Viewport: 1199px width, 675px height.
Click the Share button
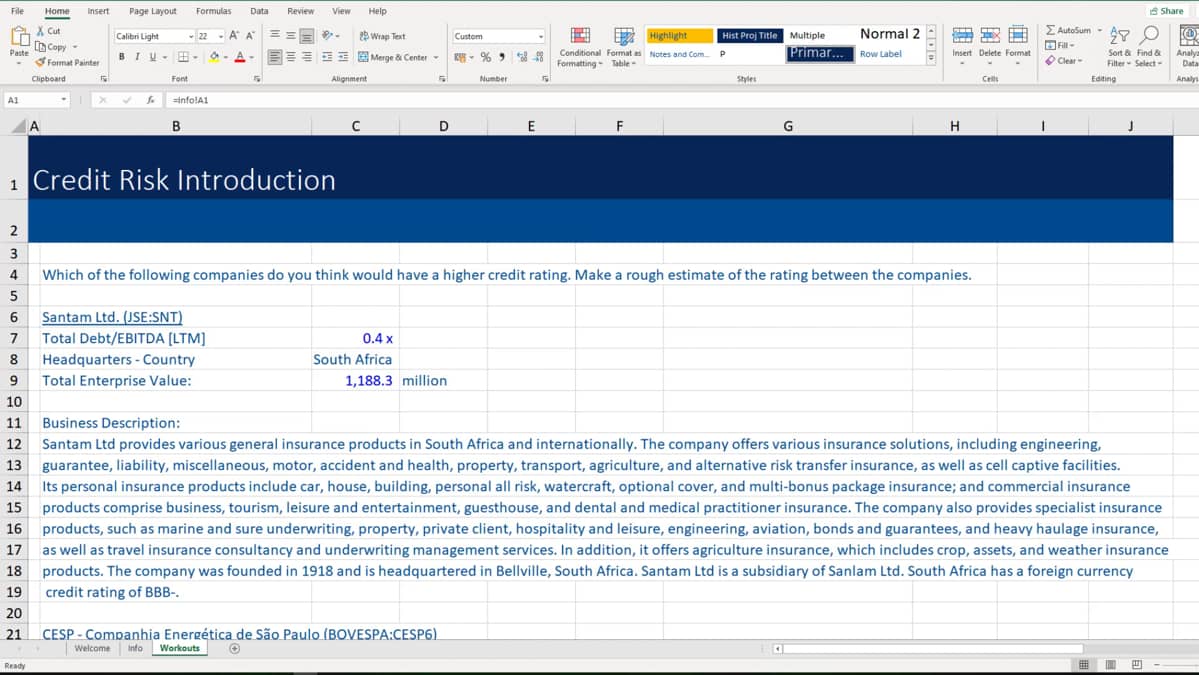click(x=1167, y=11)
